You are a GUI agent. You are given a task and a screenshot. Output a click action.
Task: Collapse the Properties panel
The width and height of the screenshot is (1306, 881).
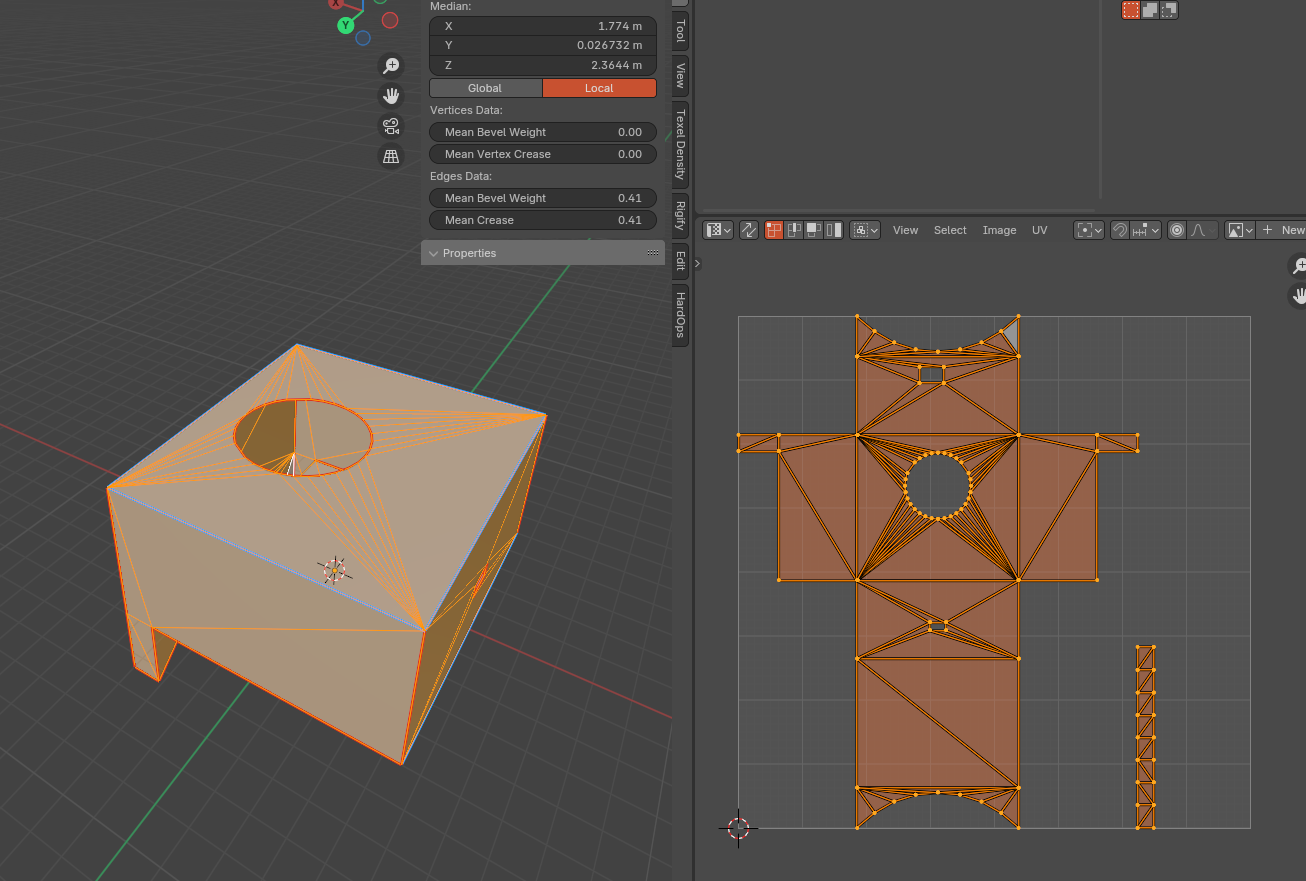[x=434, y=253]
